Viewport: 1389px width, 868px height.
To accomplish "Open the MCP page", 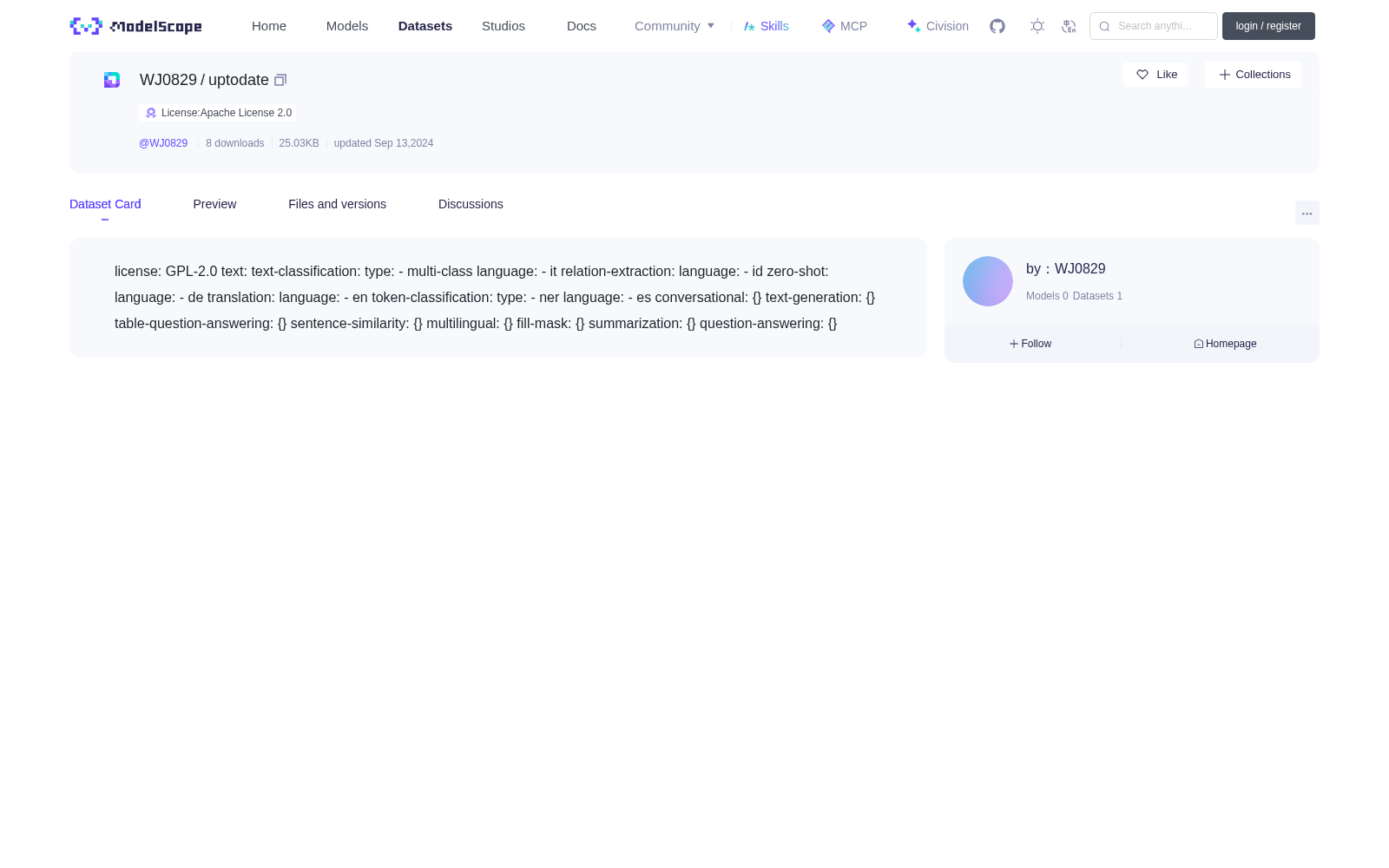I will (845, 26).
